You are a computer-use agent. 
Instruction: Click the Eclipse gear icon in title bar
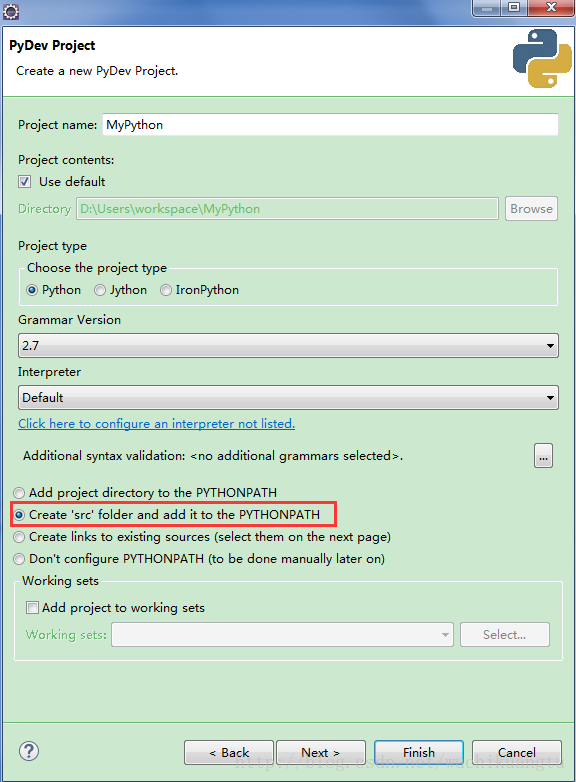(x=10, y=11)
